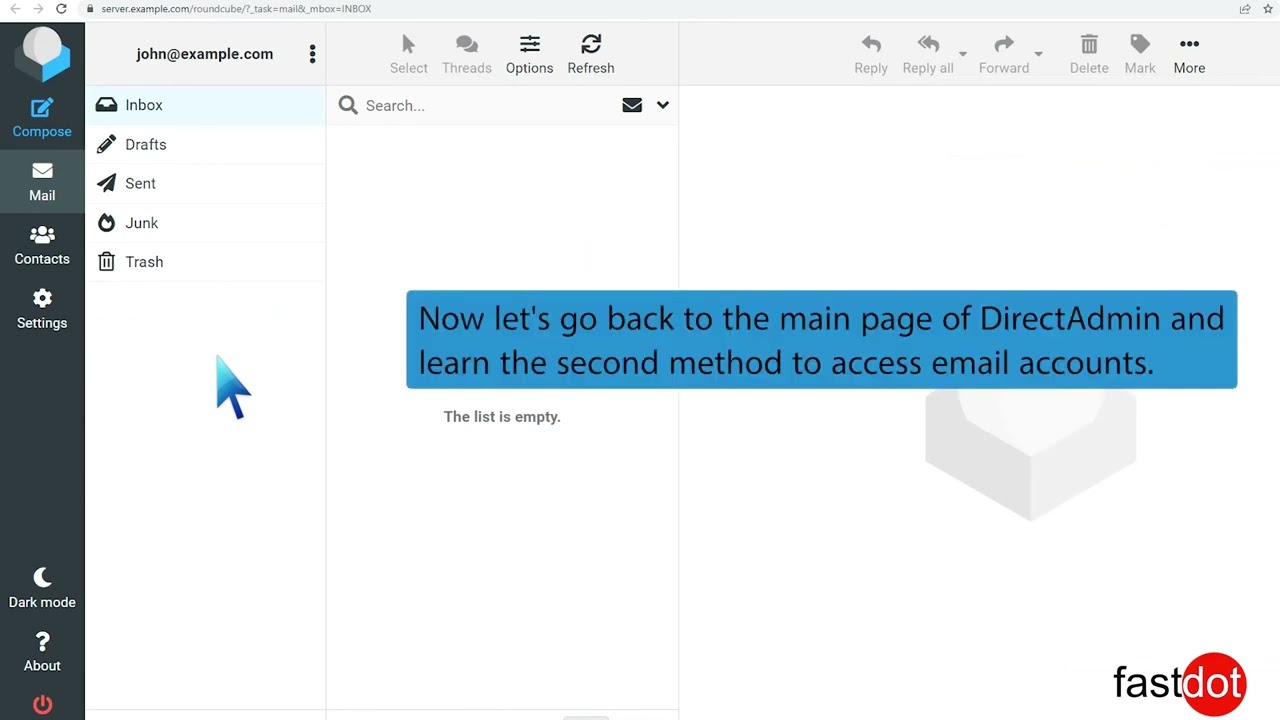This screenshot has height=720, width=1280.
Task: Click the envelope filter icon in search bar
Action: pos(631,105)
